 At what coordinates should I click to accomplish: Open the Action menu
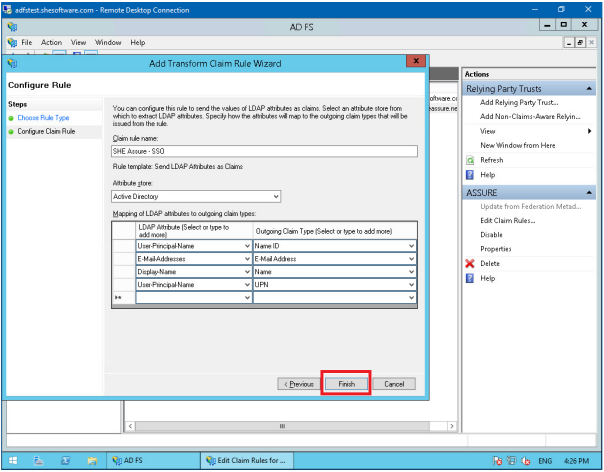tap(51, 43)
